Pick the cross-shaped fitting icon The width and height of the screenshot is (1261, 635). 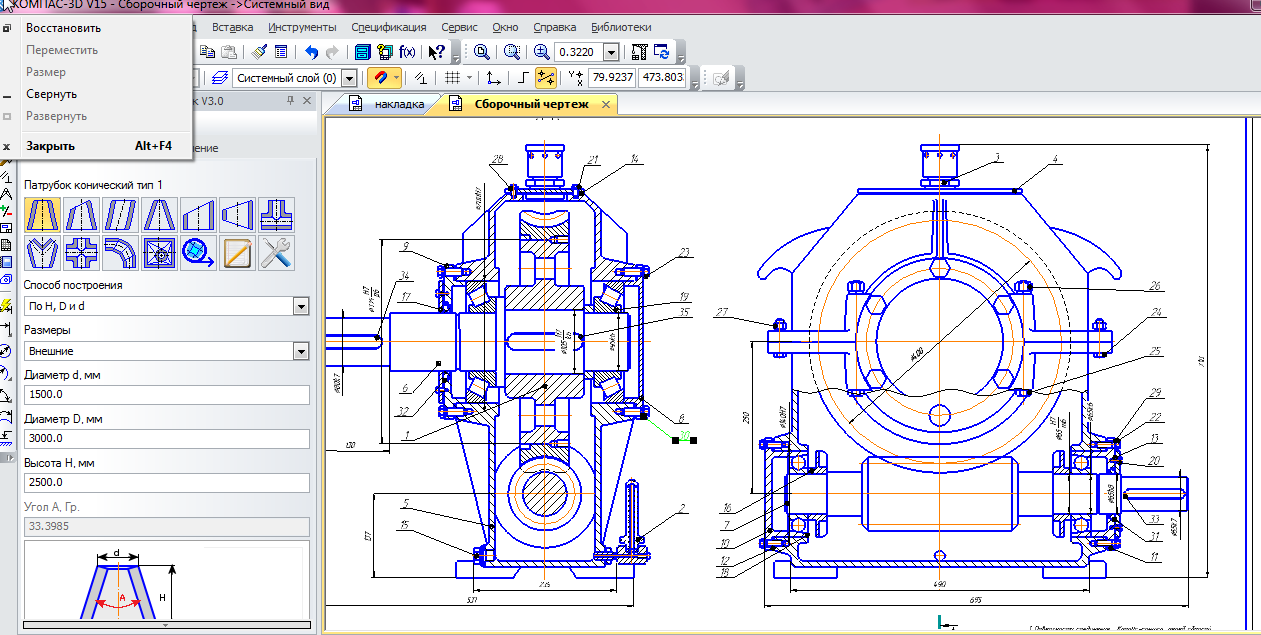pyautogui.click(x=81, y=254)
